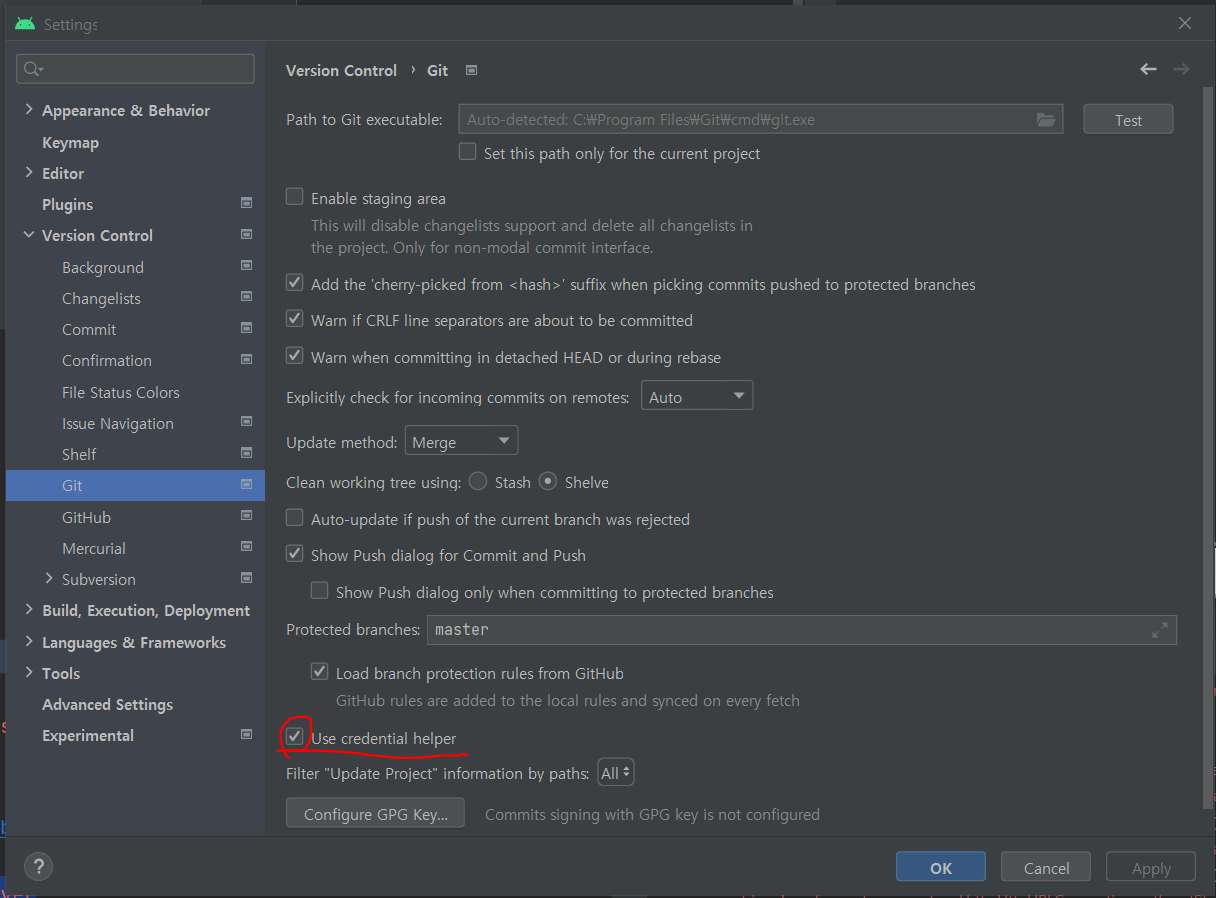Screen dimensions: 1216x898
Task: Click the back arrow navigation icon
Action: click(x=1148, y=69)
